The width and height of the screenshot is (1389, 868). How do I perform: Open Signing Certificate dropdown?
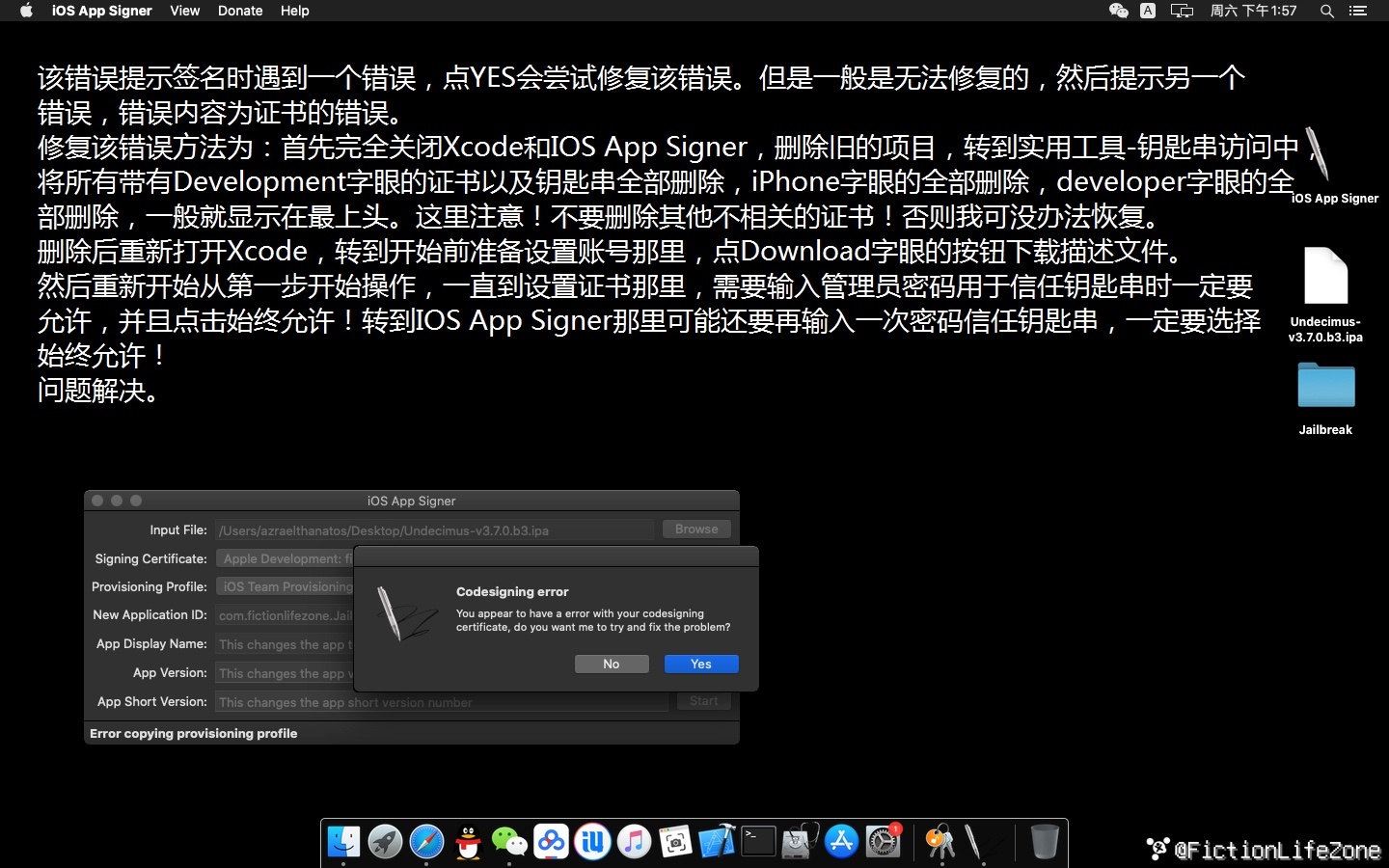285,558
